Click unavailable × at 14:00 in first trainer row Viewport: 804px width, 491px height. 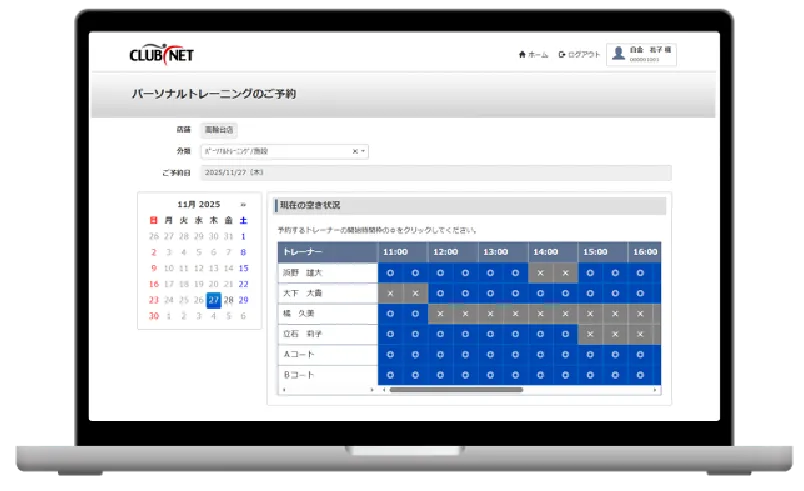[x=540, y=273]
